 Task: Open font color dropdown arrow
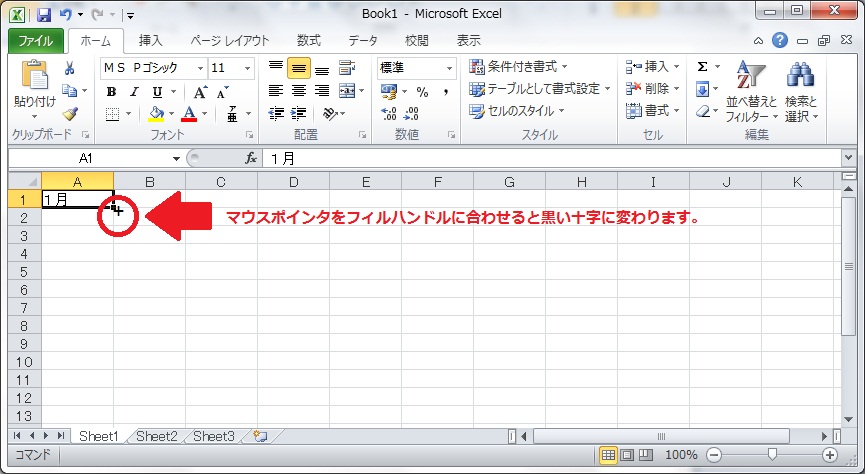pos(205,114)
